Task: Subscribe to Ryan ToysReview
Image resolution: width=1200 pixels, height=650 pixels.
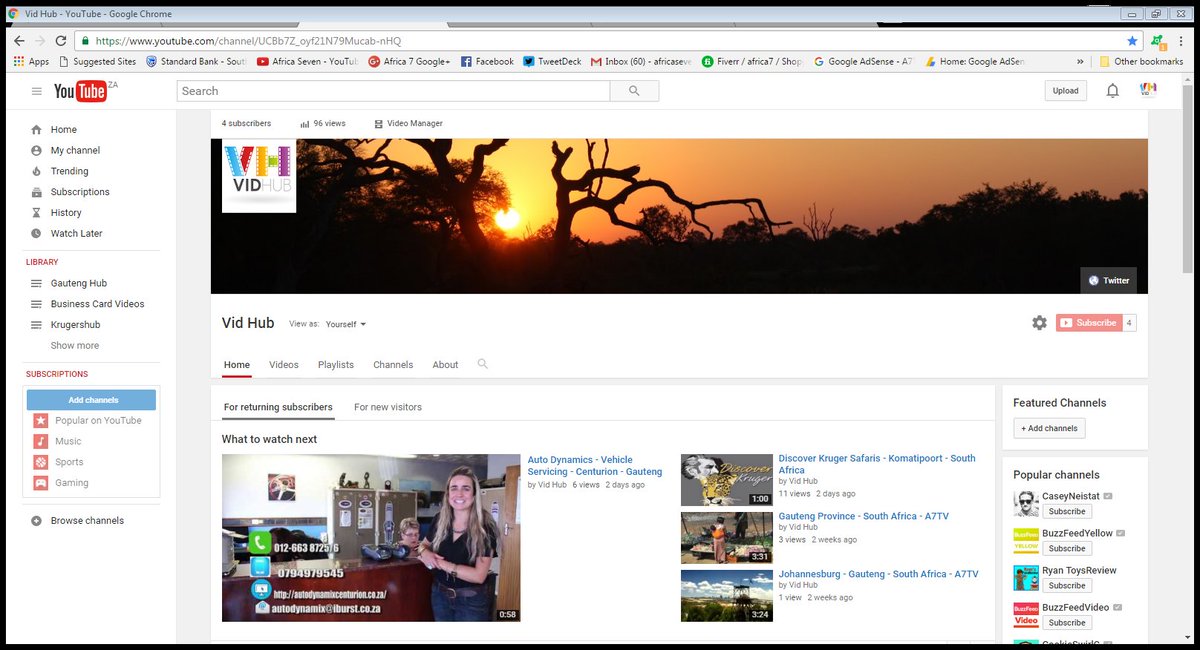Action: [1067, 585]
